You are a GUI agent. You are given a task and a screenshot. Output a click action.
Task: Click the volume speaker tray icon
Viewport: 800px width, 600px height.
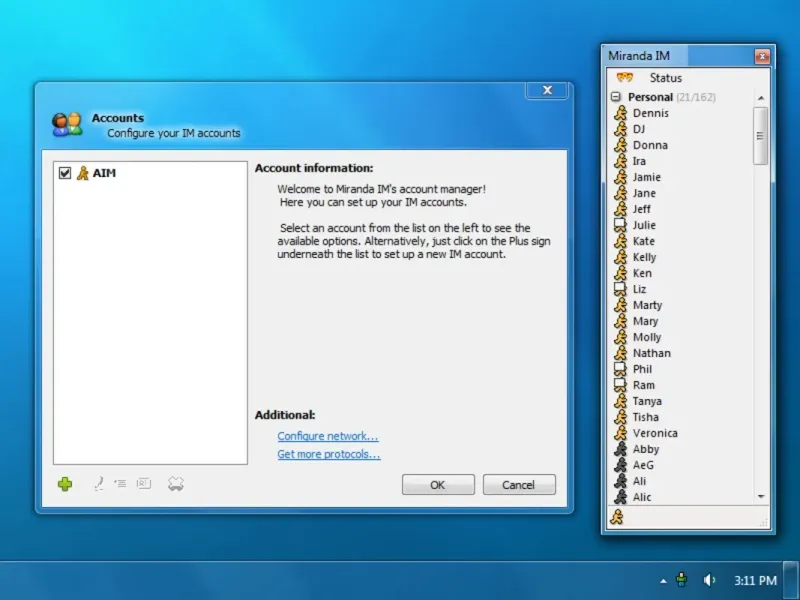pos(709,580)
